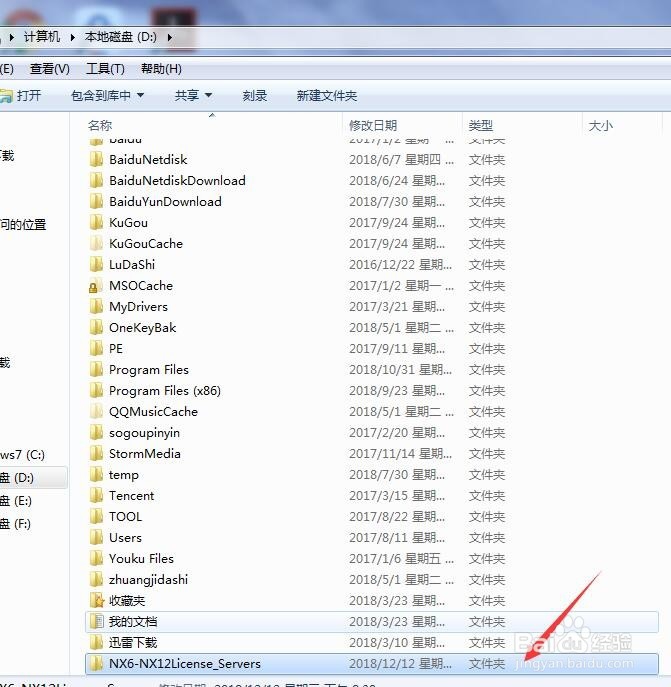Image resolution: width=671 pixels, height=687 pixels.
Task: Click the 打开 toolbar button
Action: coord(21,96)
